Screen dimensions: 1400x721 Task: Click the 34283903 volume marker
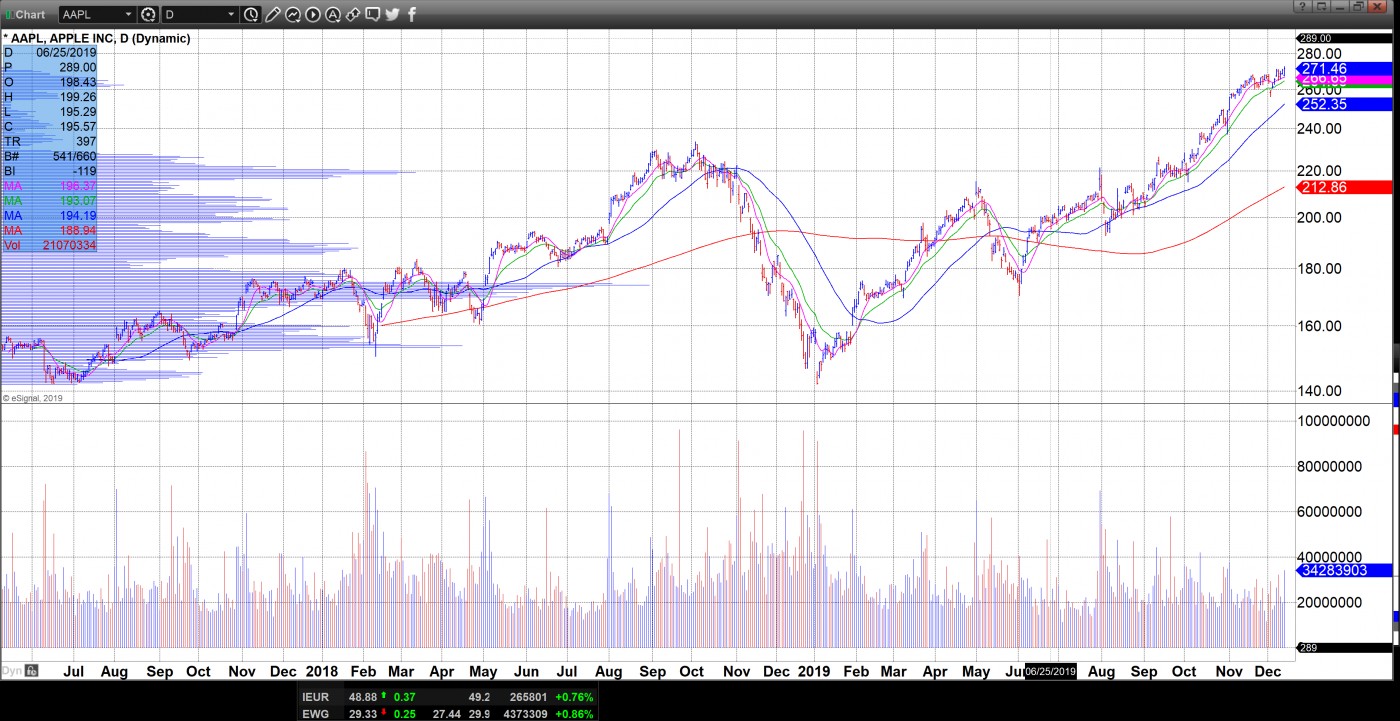tap(1344, 570)
